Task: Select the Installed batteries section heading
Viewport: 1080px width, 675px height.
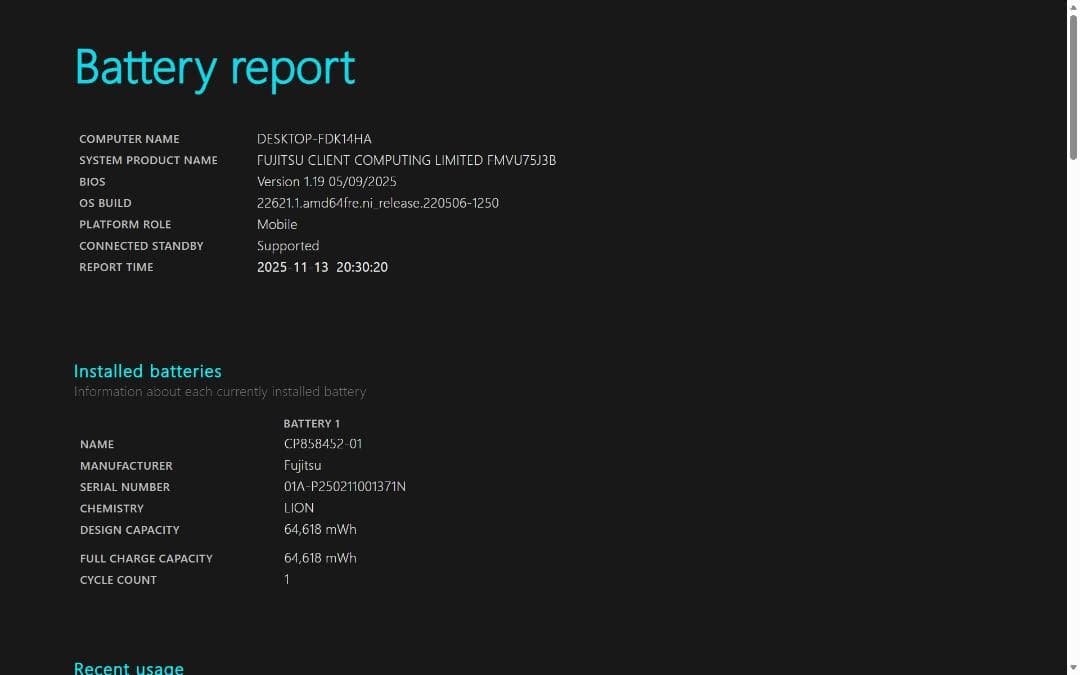Action: point(147,370)
